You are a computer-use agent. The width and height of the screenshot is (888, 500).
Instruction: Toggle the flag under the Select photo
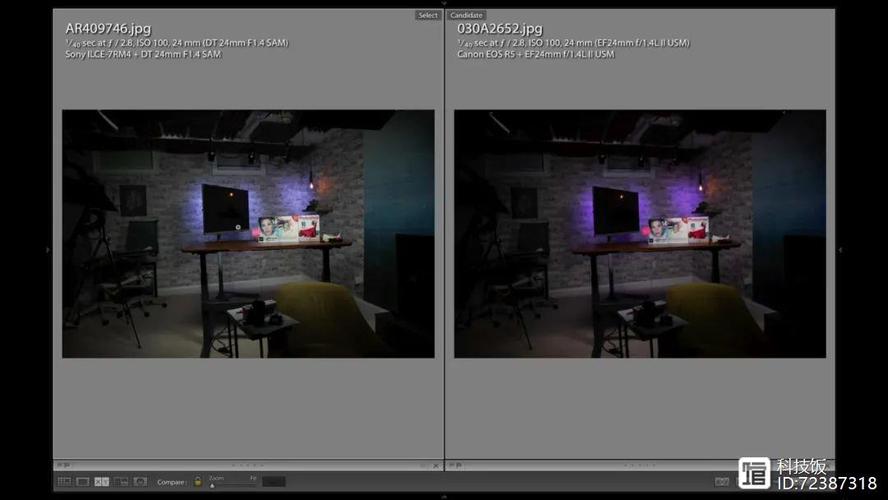(x=62, y=465)
